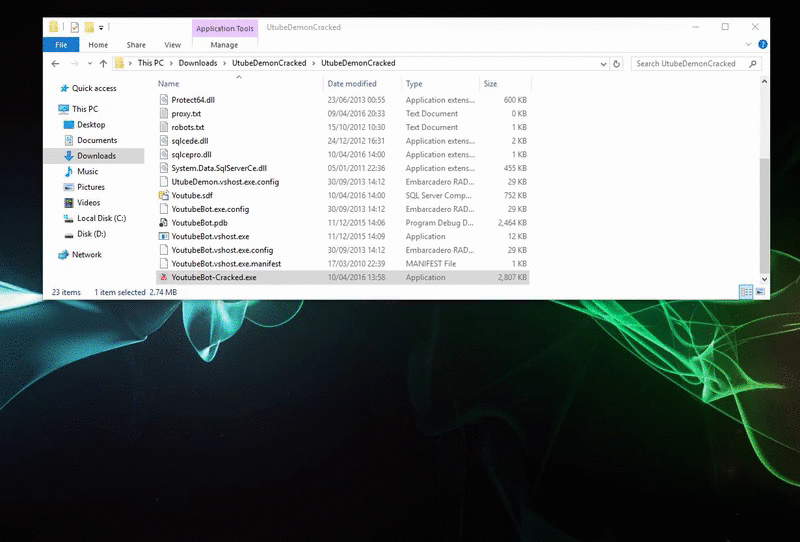The width and height of the screenshot is (800, 542).
Task: Expand the address bar history dropdown
Action: [603, 64]
